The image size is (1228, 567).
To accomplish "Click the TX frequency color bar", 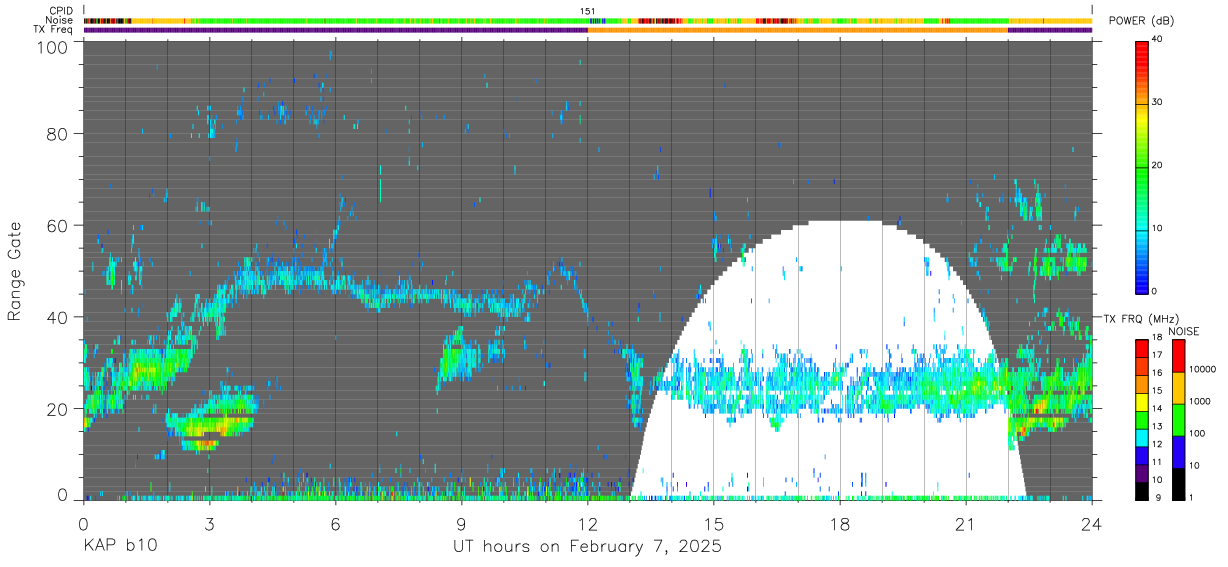I will point(1142,419).
